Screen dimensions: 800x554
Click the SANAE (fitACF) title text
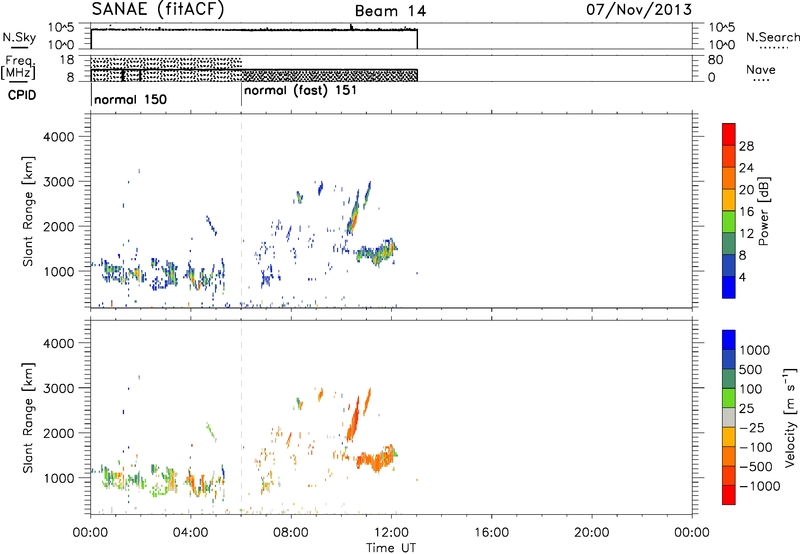(157, 9)
